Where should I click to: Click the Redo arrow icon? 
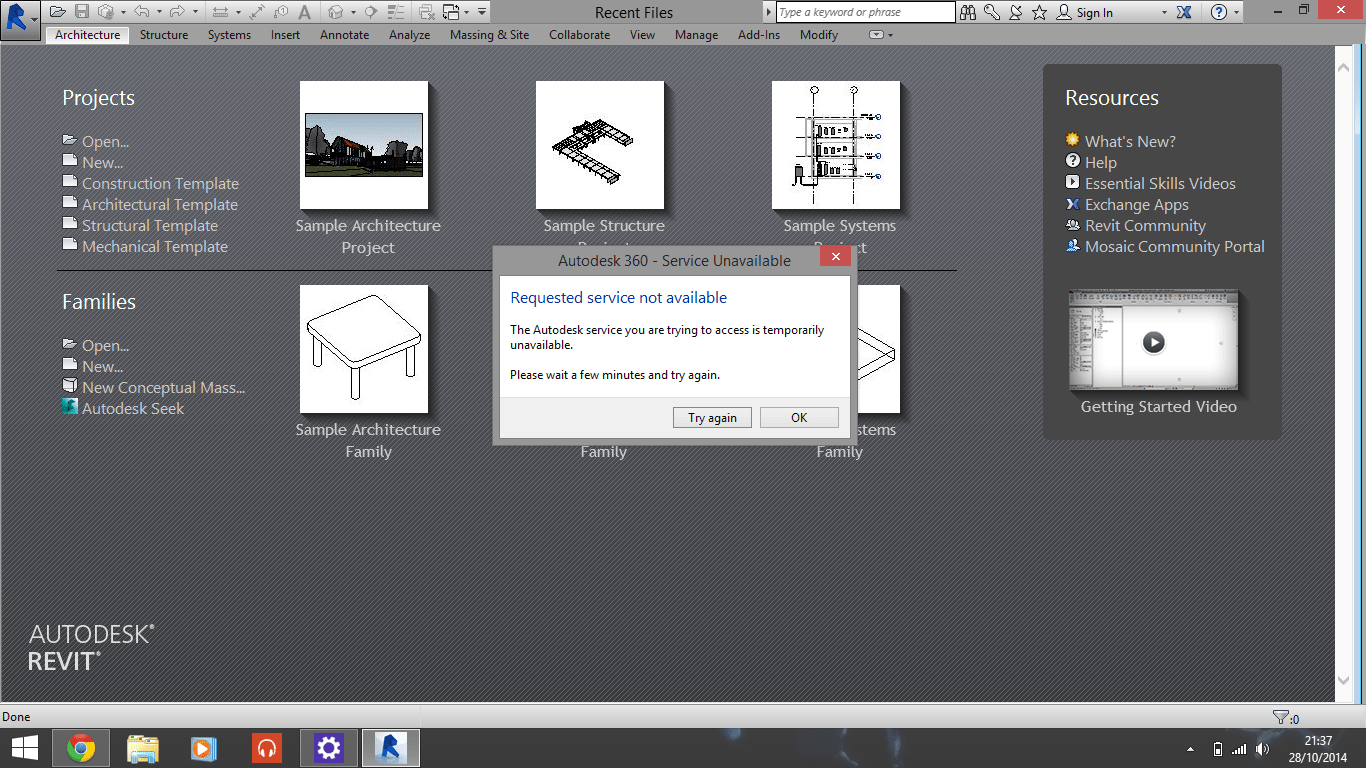(177, 12)
